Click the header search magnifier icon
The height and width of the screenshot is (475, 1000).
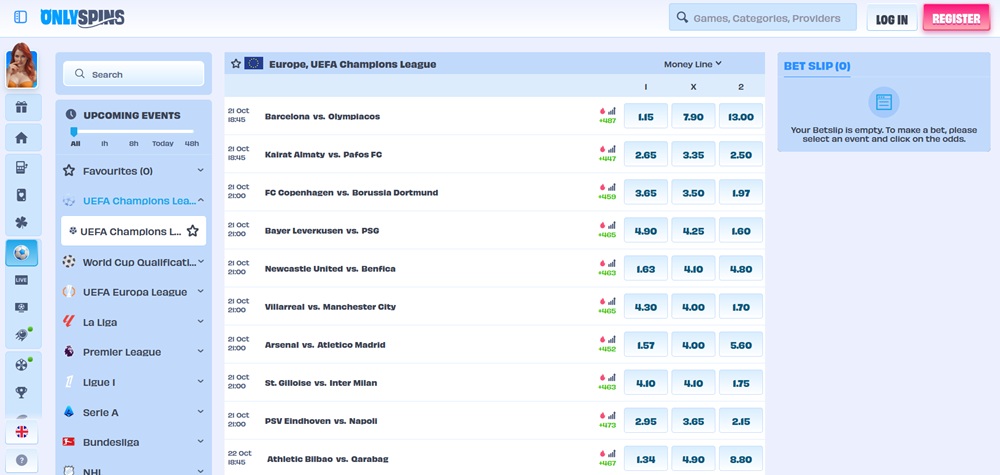tap(682, 18)
